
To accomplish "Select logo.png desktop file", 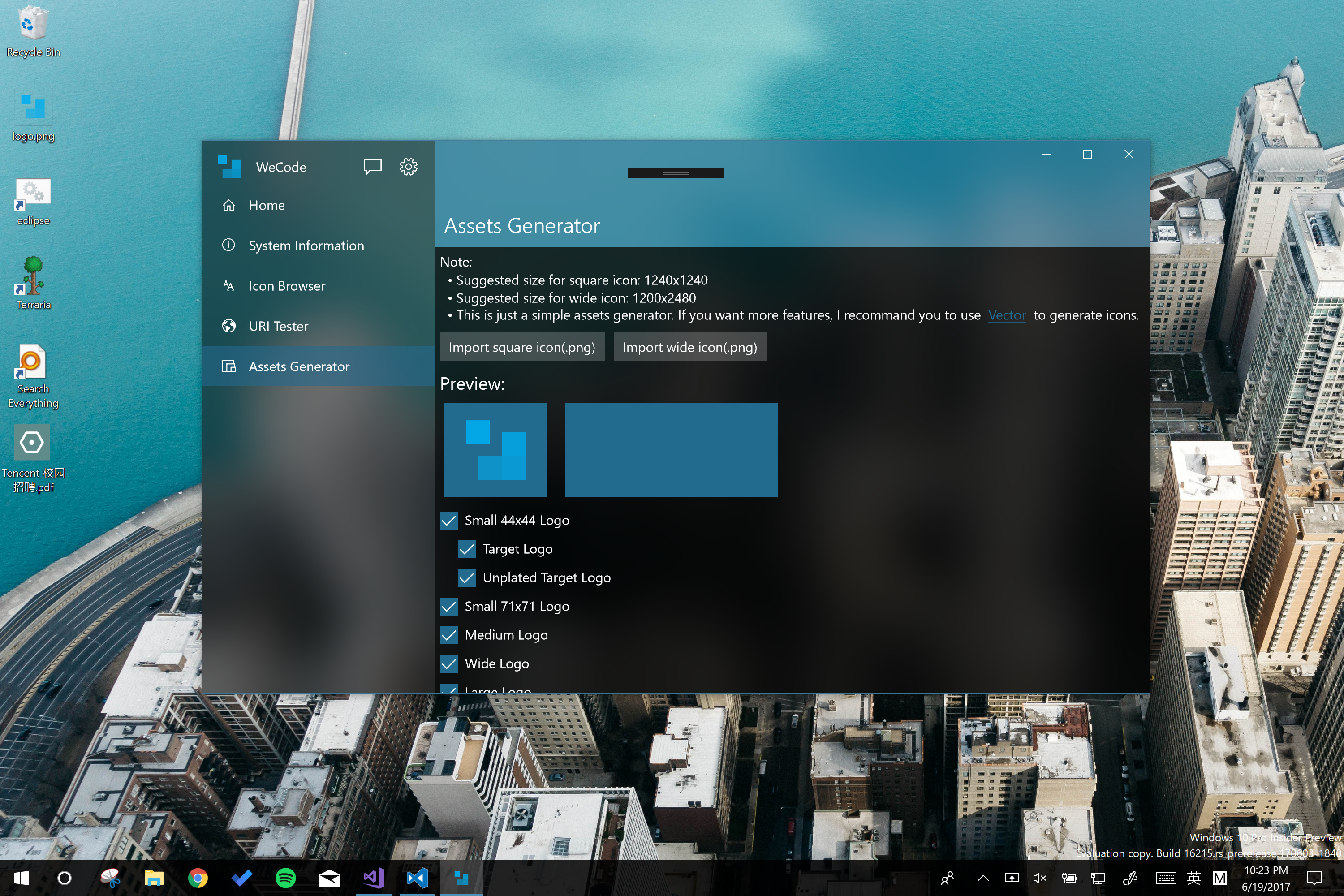I will [33, 116].
